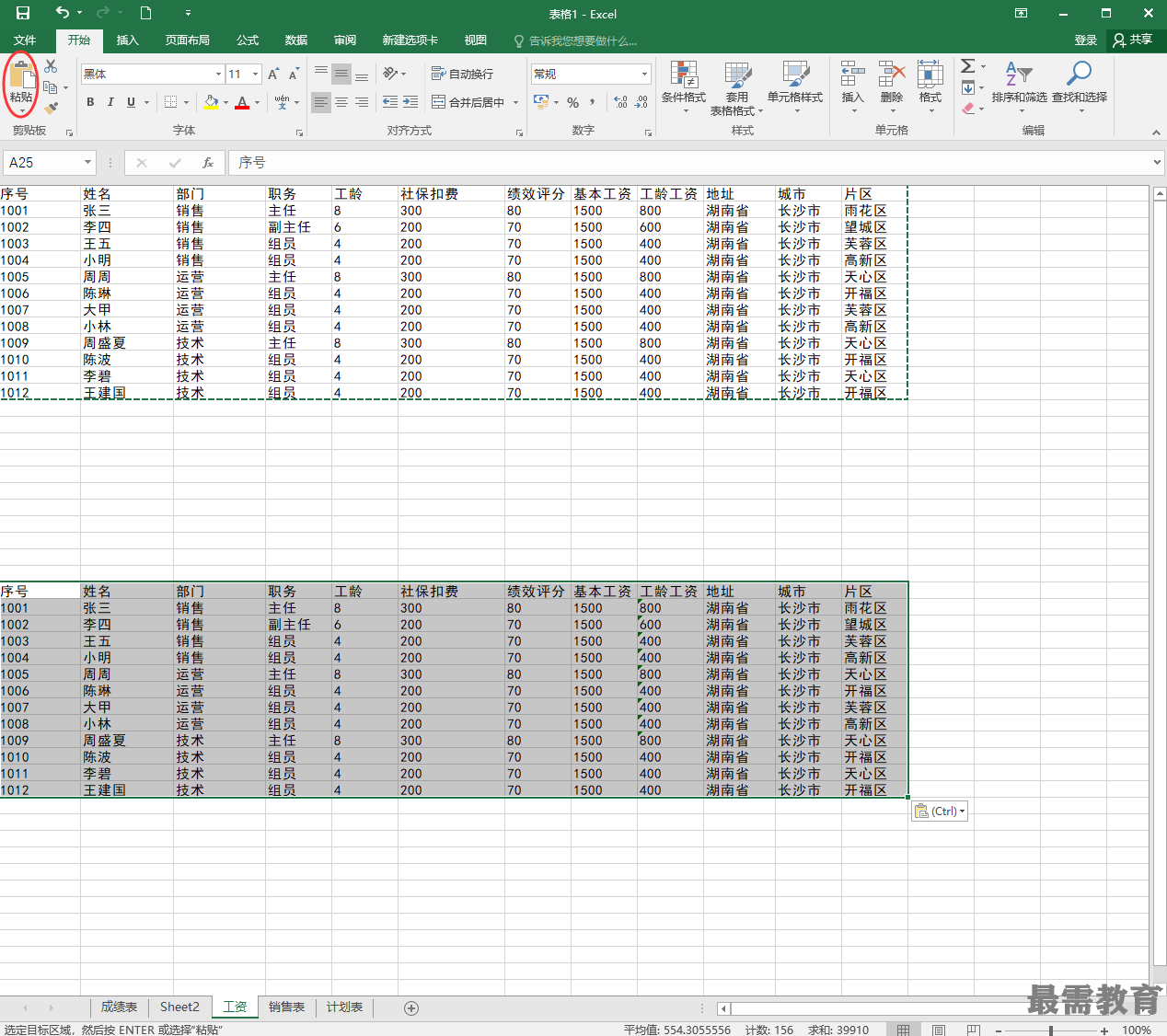Click the accounting number format icon
1167x1036 pixels.
tap(541, 102)
